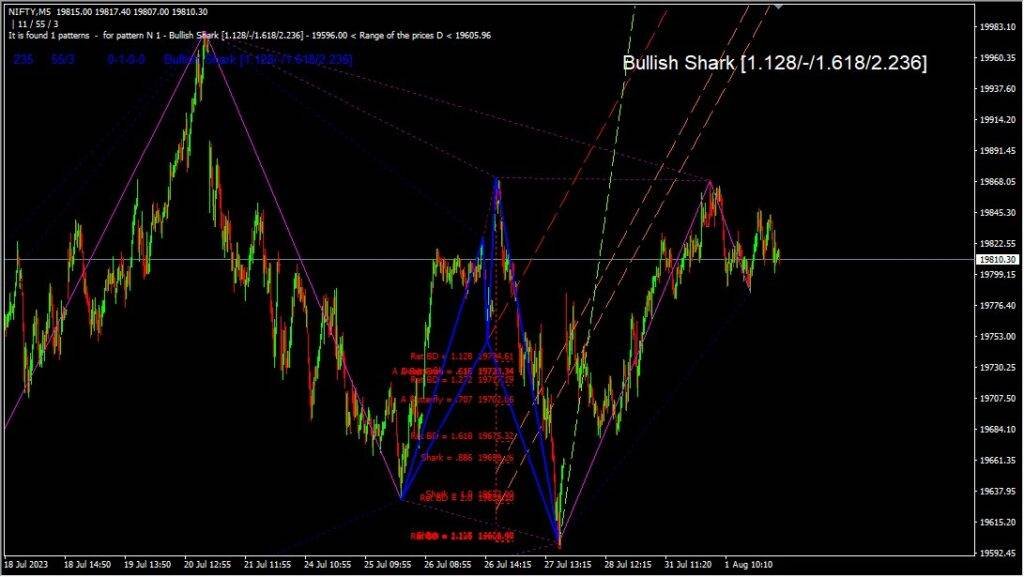Image resolution: width=1024 pixels, height=577 pixels.
Task: Click the dark blue Bullish Shark label
Action: tap(258, 59)
